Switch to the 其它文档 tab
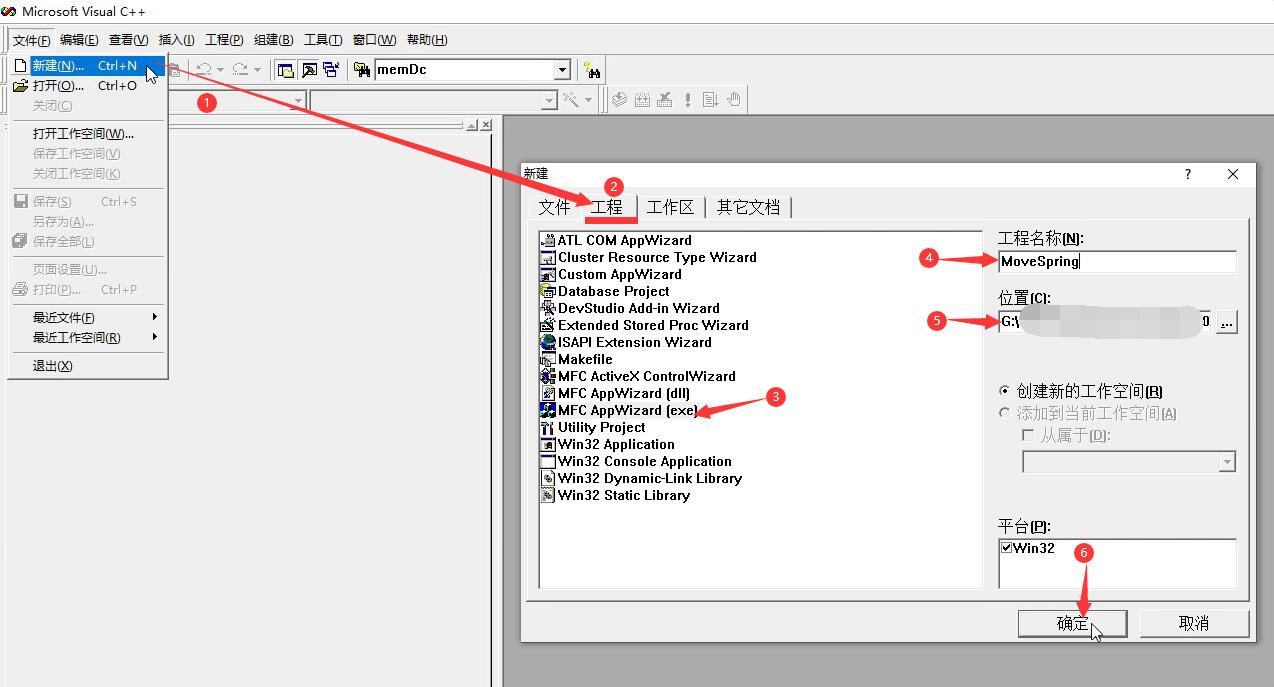This screenshot has height=687, width=1274. pos(748,207)
